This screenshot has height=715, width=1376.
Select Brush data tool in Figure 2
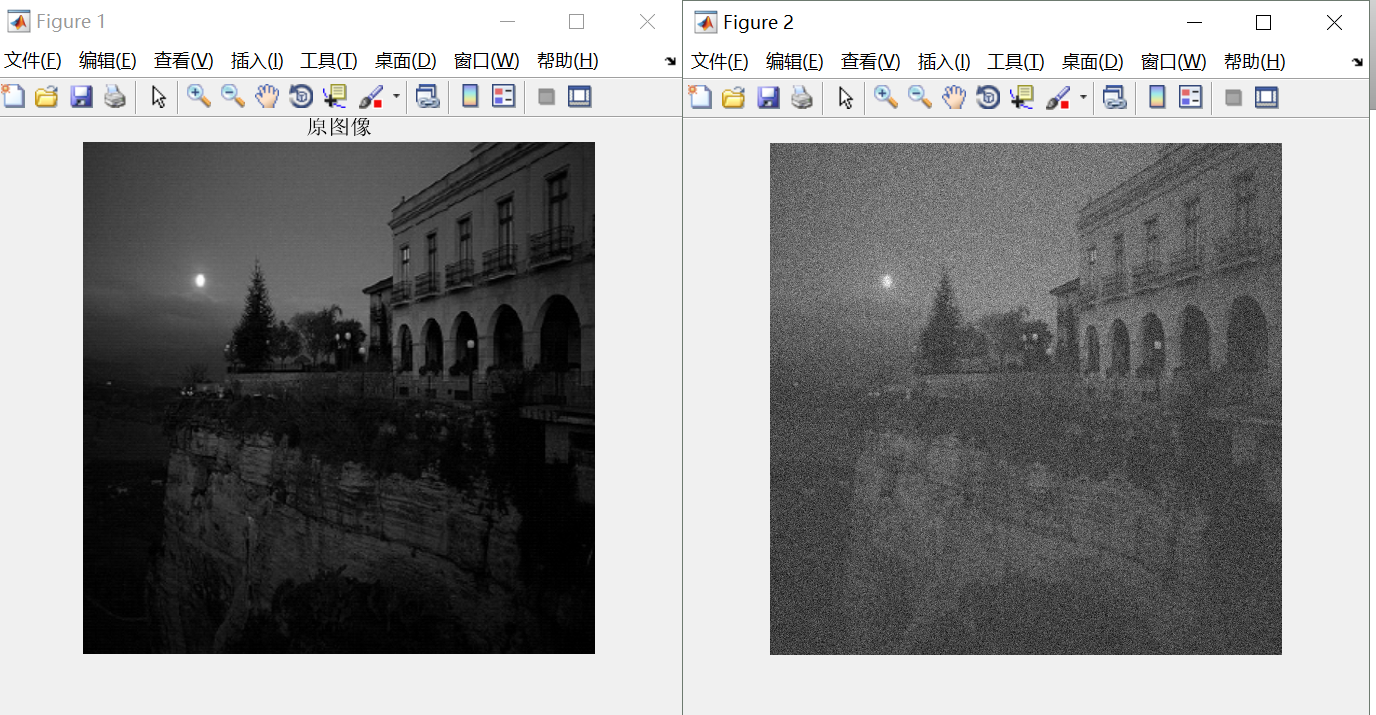pos(1058,98)
